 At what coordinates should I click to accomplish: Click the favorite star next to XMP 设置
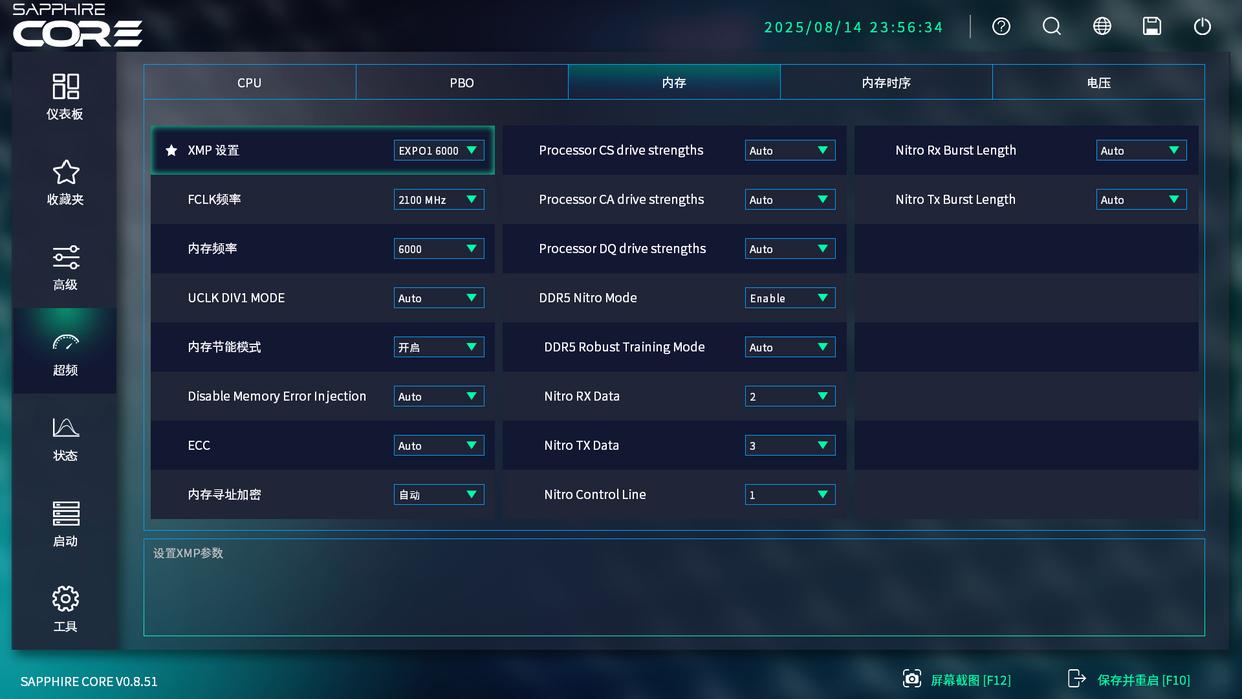pyautogui.click(x=171, y=150)
